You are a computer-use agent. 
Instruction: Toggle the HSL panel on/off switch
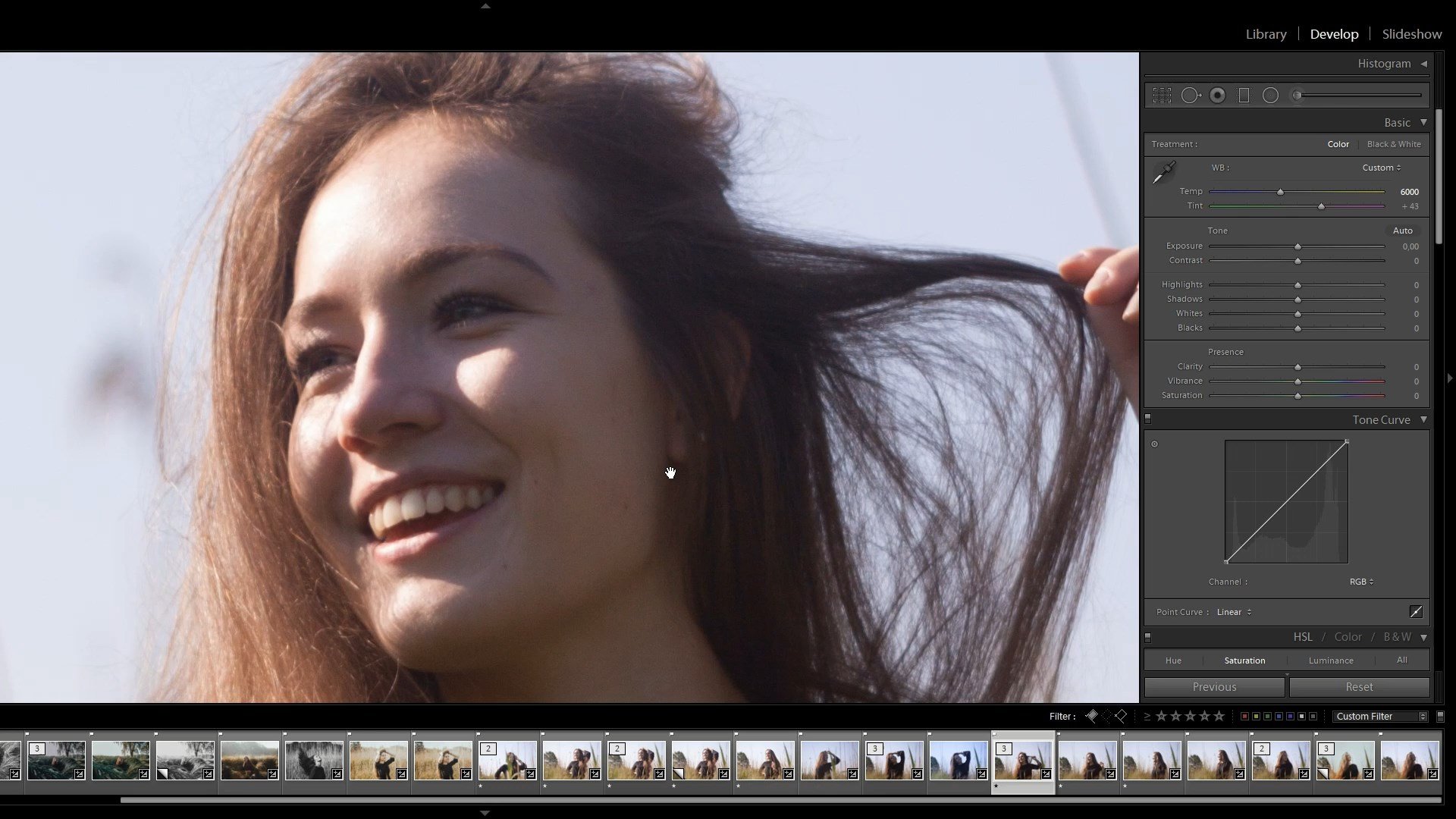click(x=1147, y=637)
